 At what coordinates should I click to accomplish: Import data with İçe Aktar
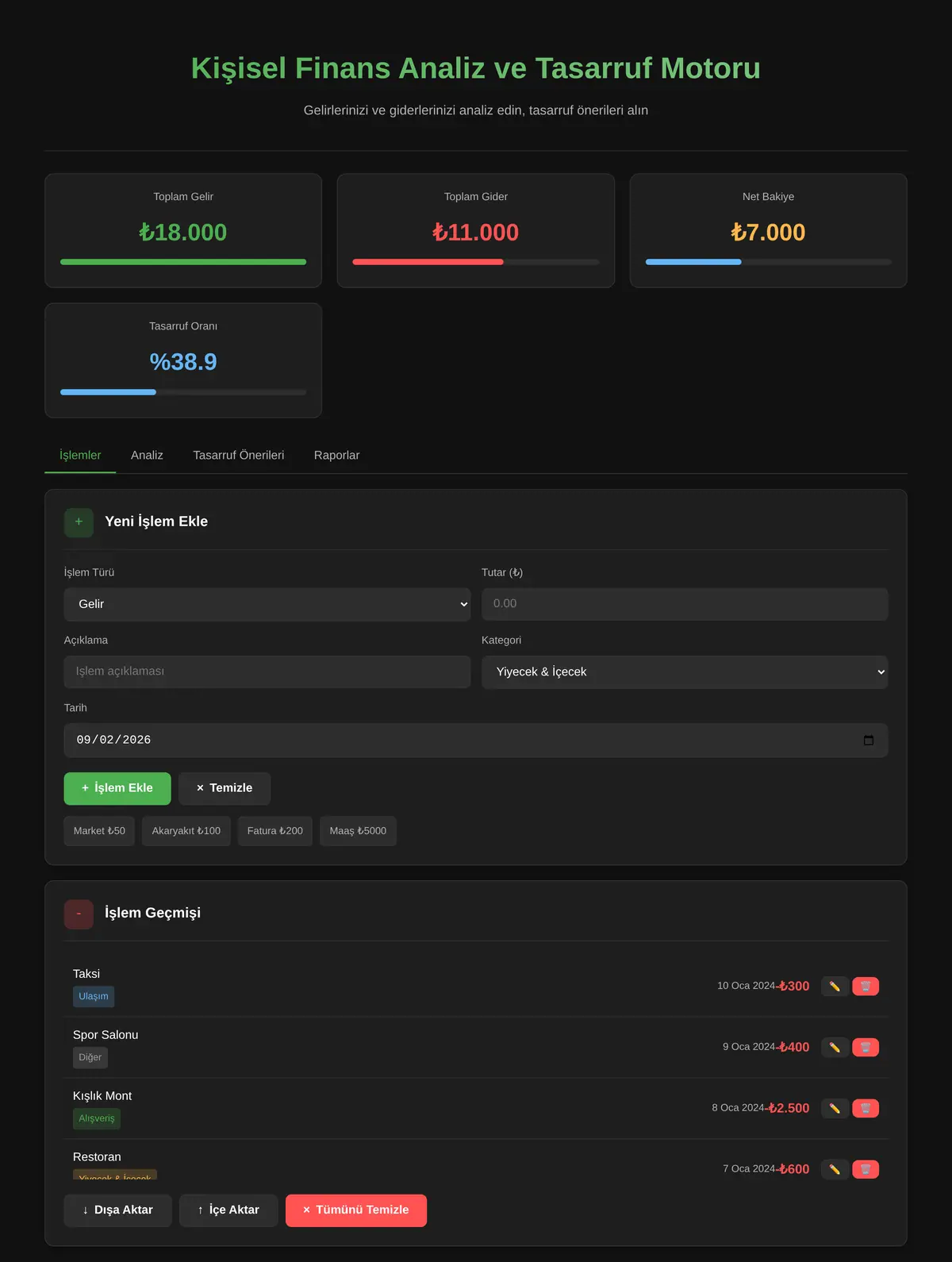tap(228, 1210)
